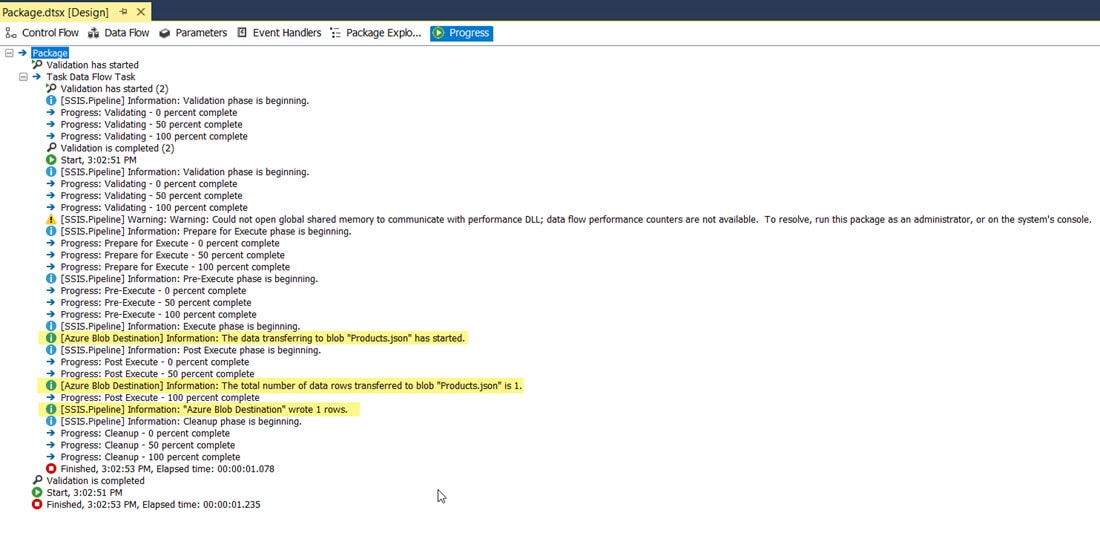Viewport: 1100px width, 536px height.
Task: Switch to Event Handlers tab
Action: pyautogui.click(x=279, y=33)
